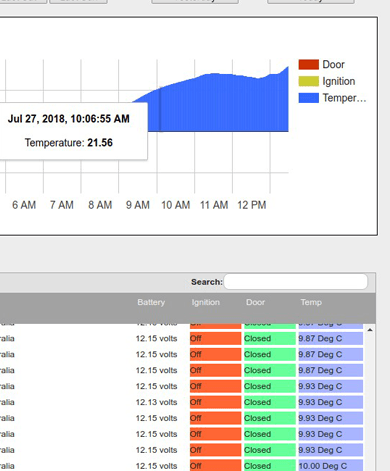Sort table by Temp column header
The image size is (390, 471).
point(311,302)
